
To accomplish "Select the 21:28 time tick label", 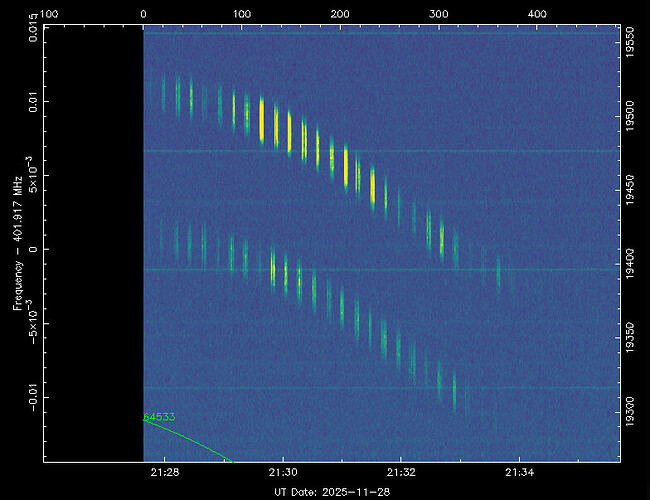I will click(x=165, y=472).
